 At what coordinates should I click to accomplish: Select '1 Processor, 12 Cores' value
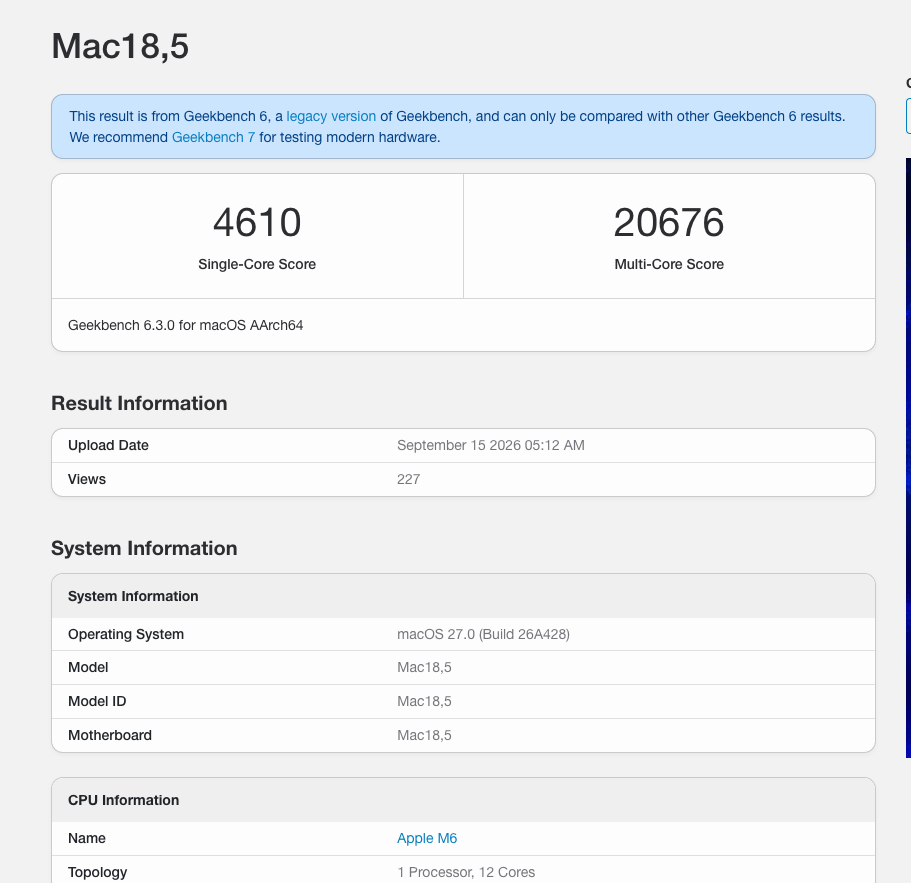(466, 872)
